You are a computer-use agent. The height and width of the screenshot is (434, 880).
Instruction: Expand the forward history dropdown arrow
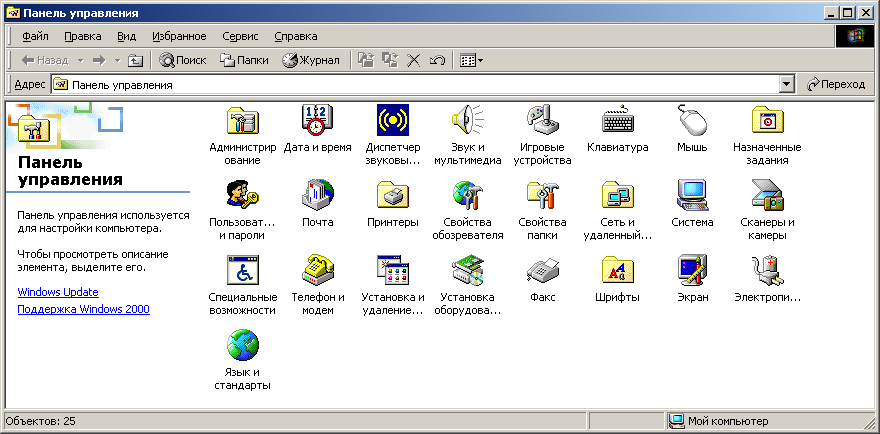pos(117,60)
